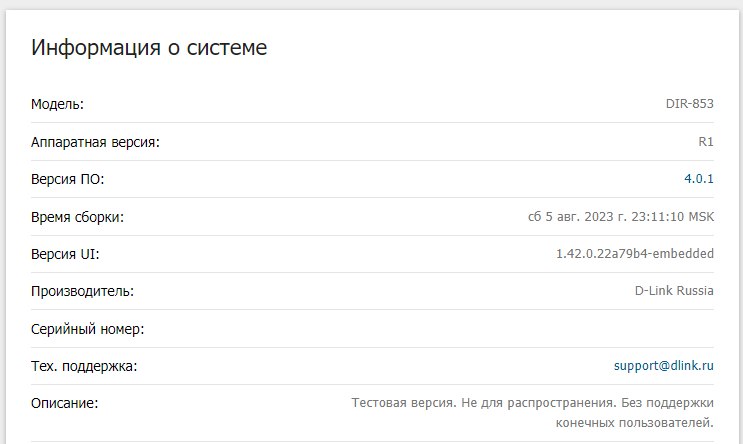The image size is (743, 444).
Task: Click the 'Тестовая версия.' description text
Action: point(403,403)
